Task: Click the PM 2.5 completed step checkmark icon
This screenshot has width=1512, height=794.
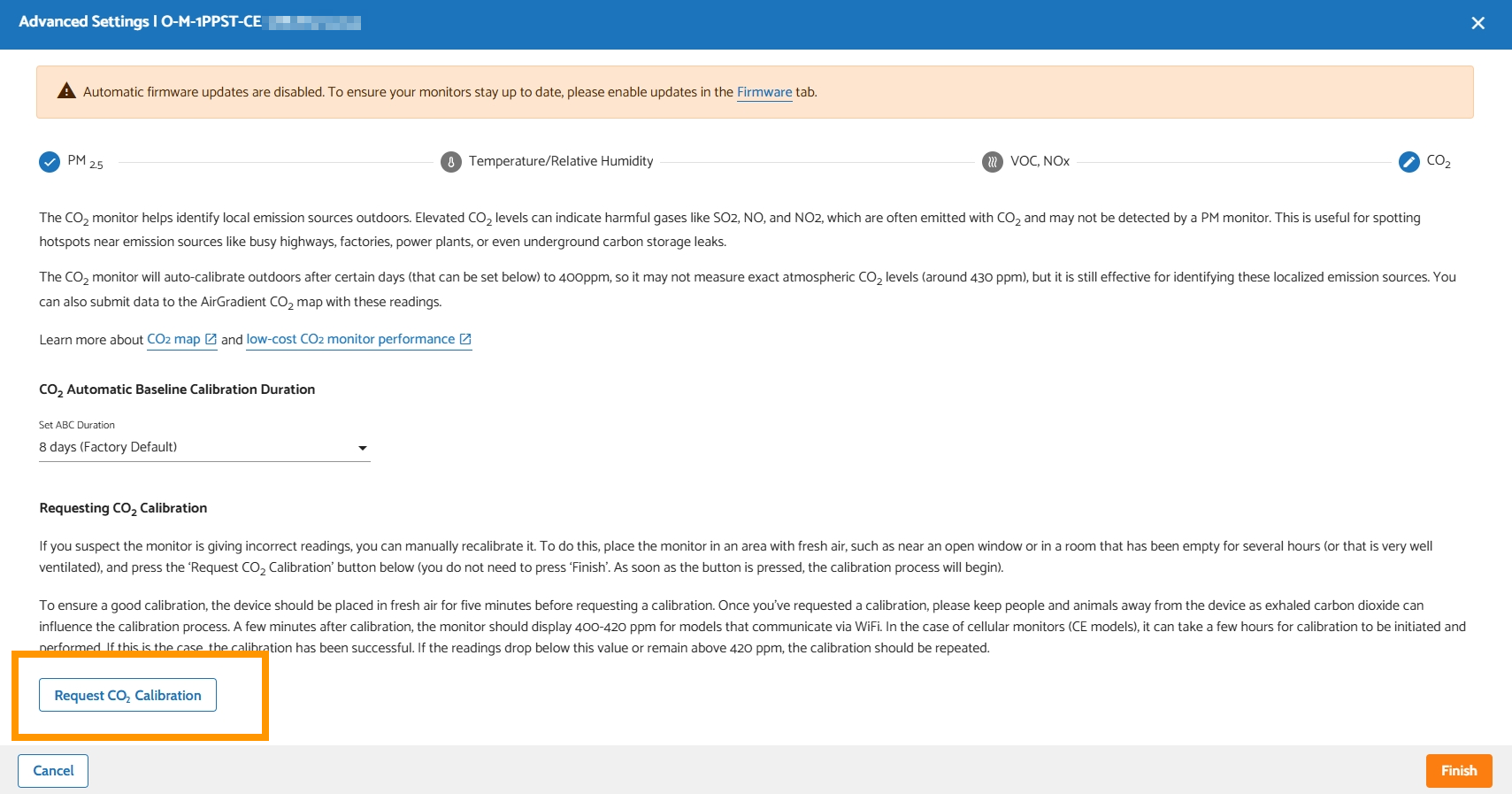Action: pos(50,162)
